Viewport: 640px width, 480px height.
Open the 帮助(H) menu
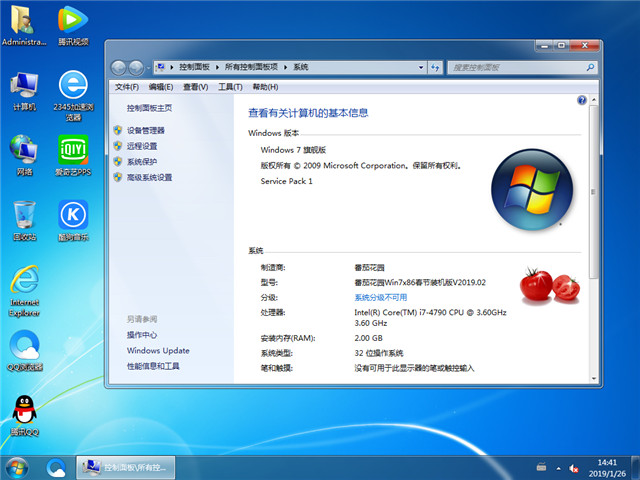265,87
